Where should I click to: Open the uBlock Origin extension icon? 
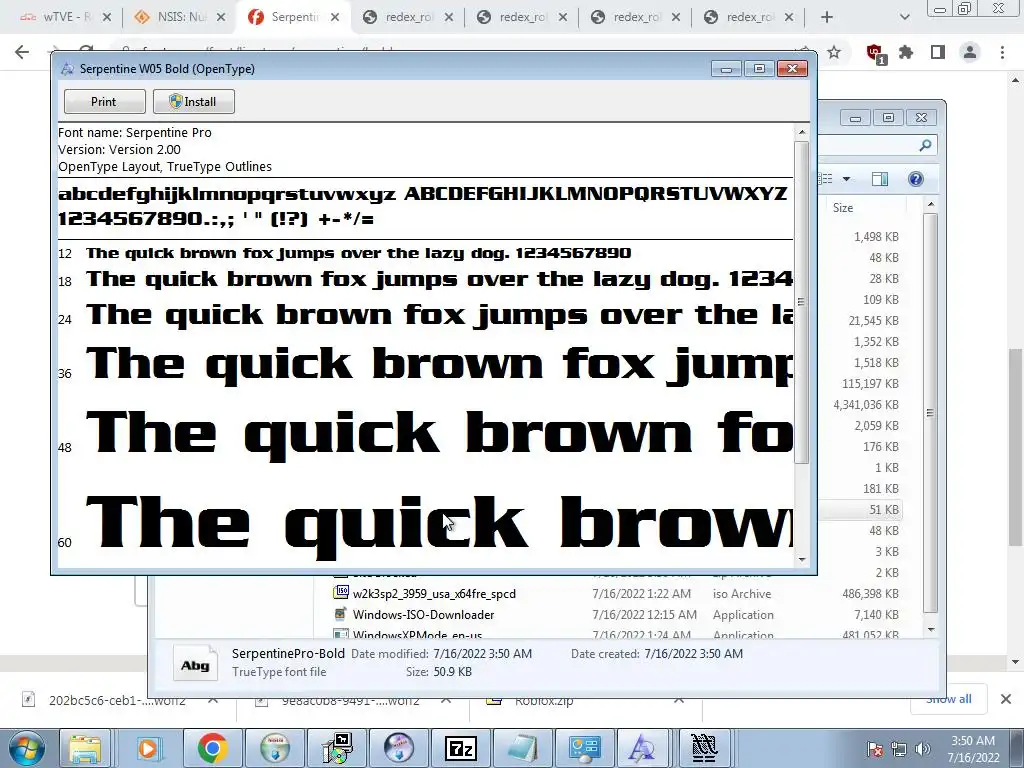tap(874, 53)
